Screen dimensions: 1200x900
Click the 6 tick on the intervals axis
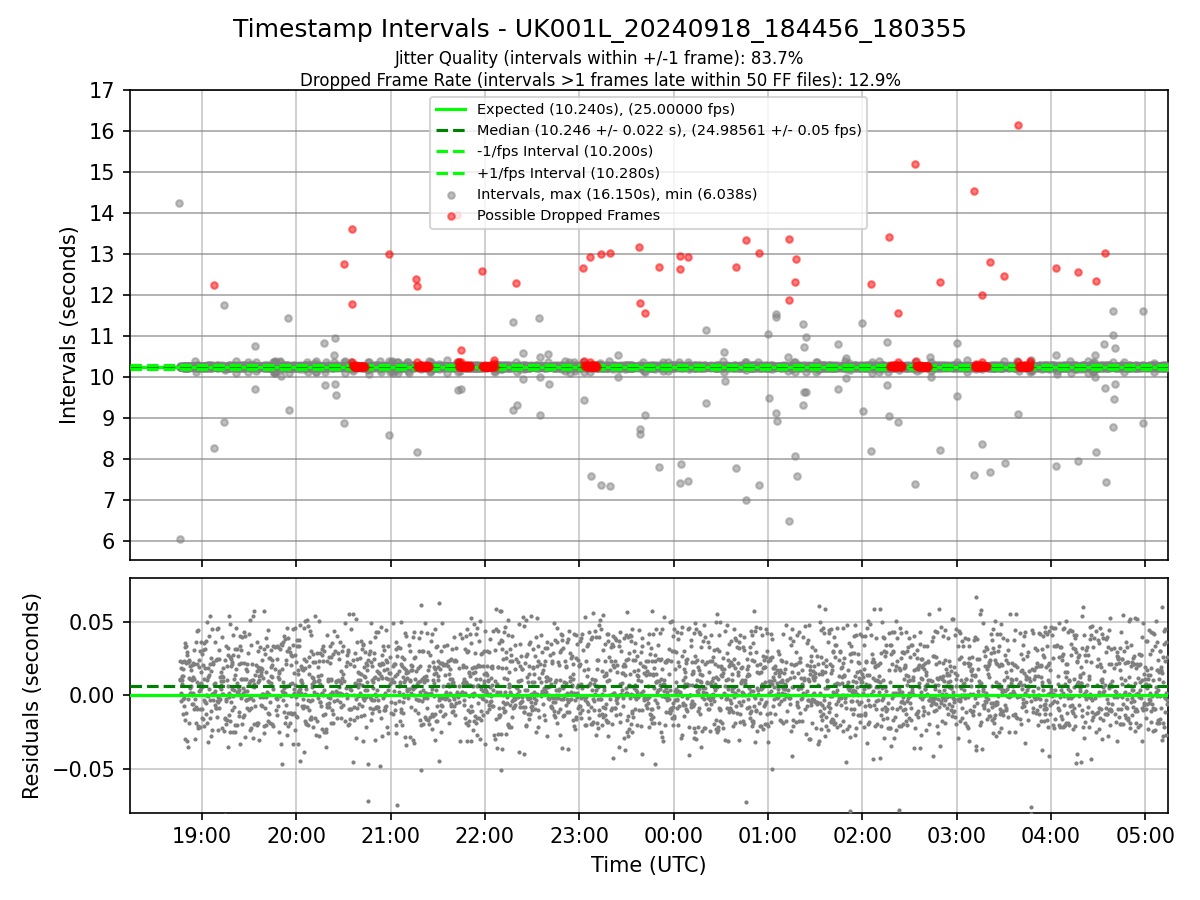[x=108, y=541]
